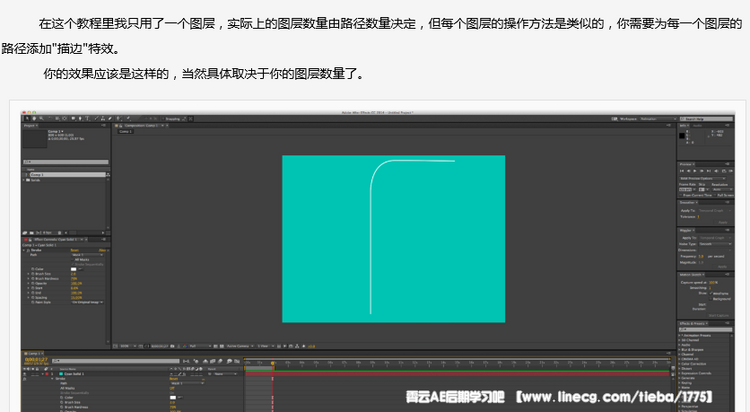Click the timeline playhead marker
This screenshot has width=750, height=412.
pyautogui.click(x=273, y=363)
